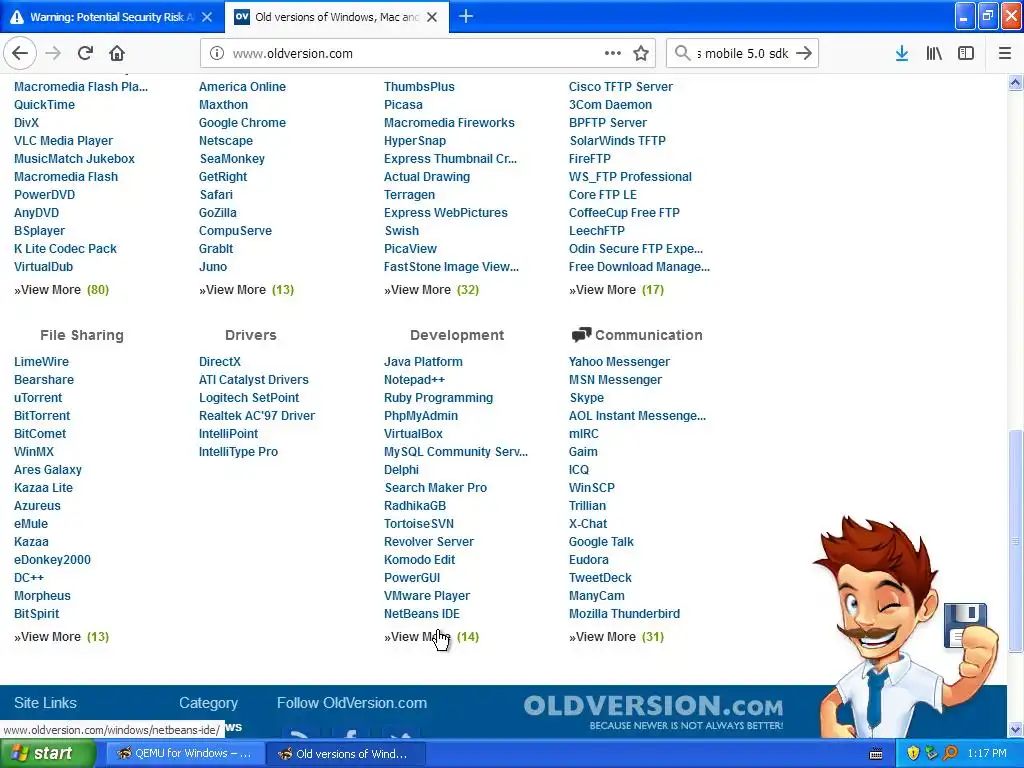
Task: Activate Old versions of Wind... taskbar item
Action: [346, 753]
